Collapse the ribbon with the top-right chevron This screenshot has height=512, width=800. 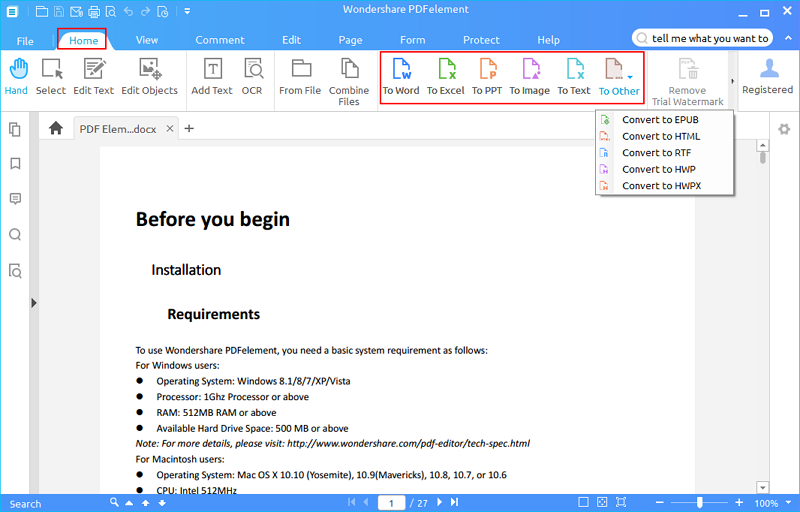pos(788,38)
